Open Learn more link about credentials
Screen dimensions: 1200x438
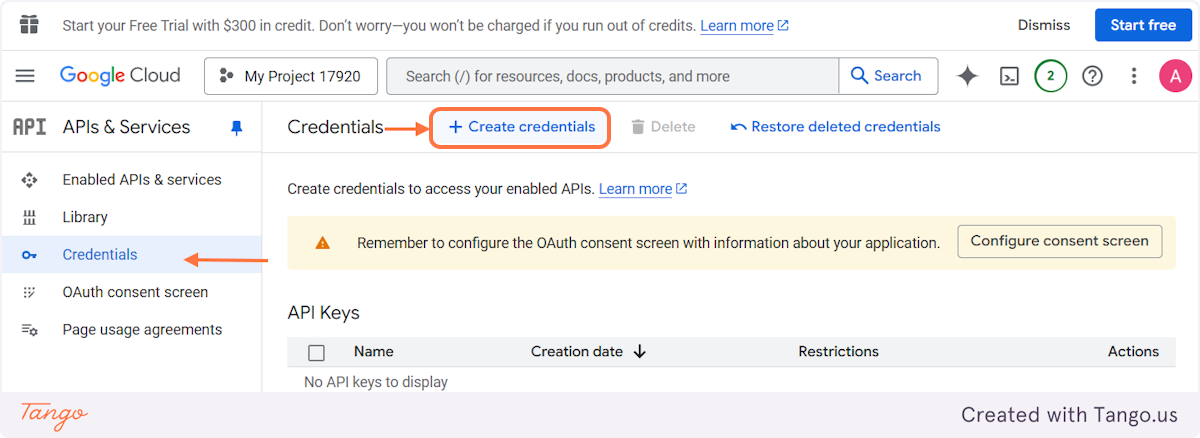[x=643, y=189]
